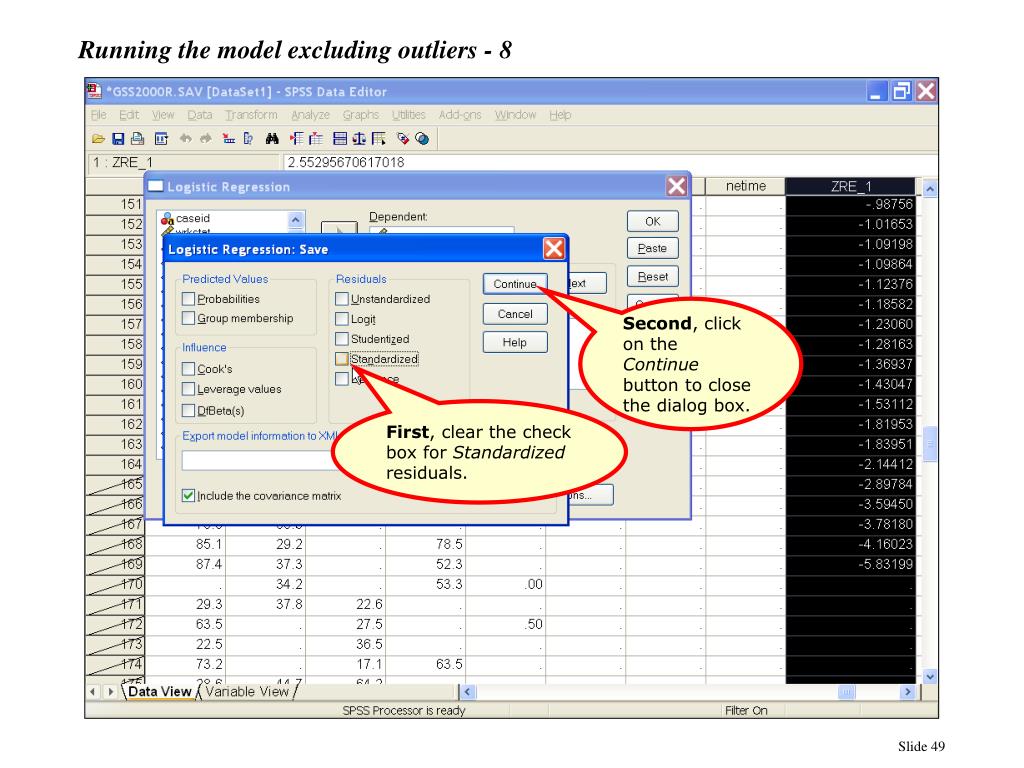This screenshot has height=768, width=1024.
Task: Click the Go to Case toolbar icon
Action: [229, 138]
